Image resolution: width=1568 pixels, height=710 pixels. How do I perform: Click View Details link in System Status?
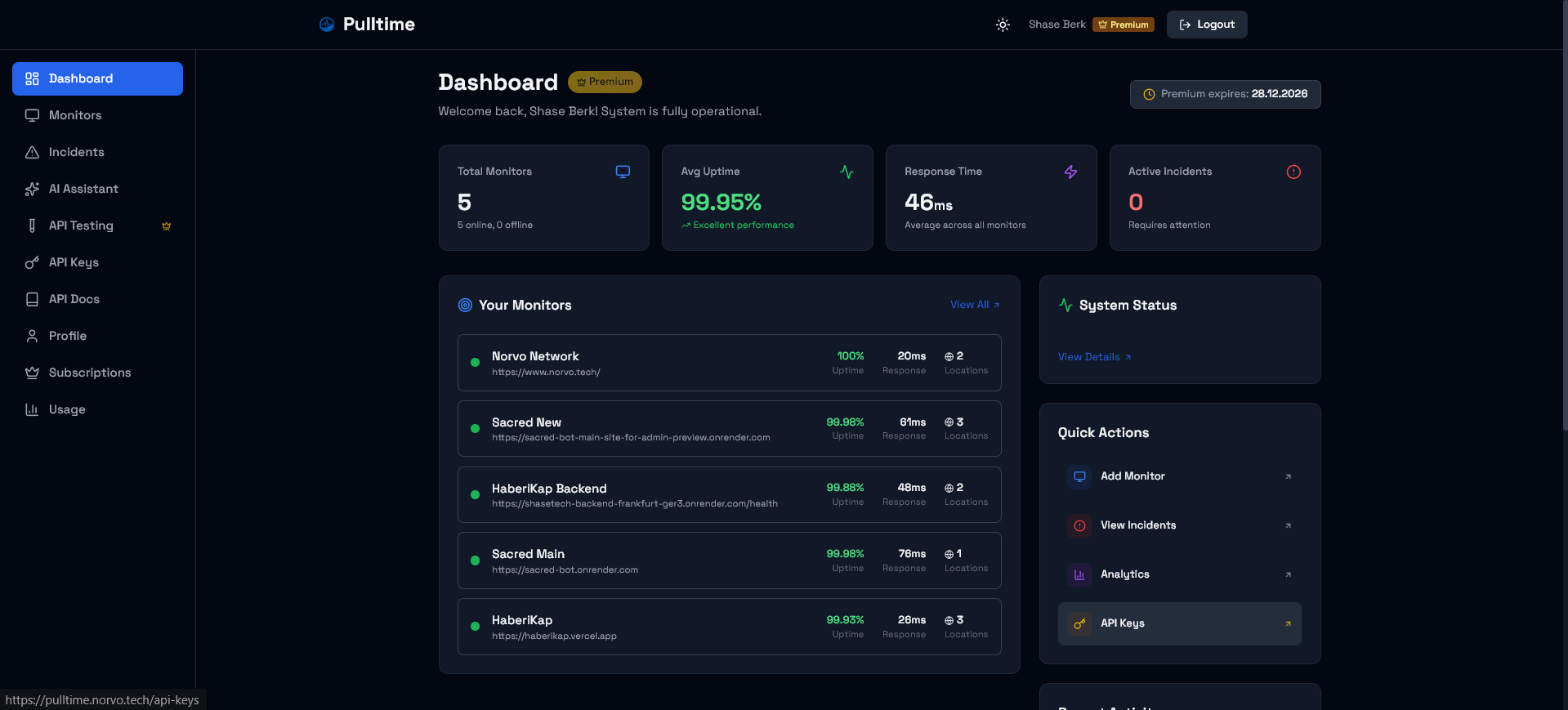pyautogui.click(x=1095, y=357)
